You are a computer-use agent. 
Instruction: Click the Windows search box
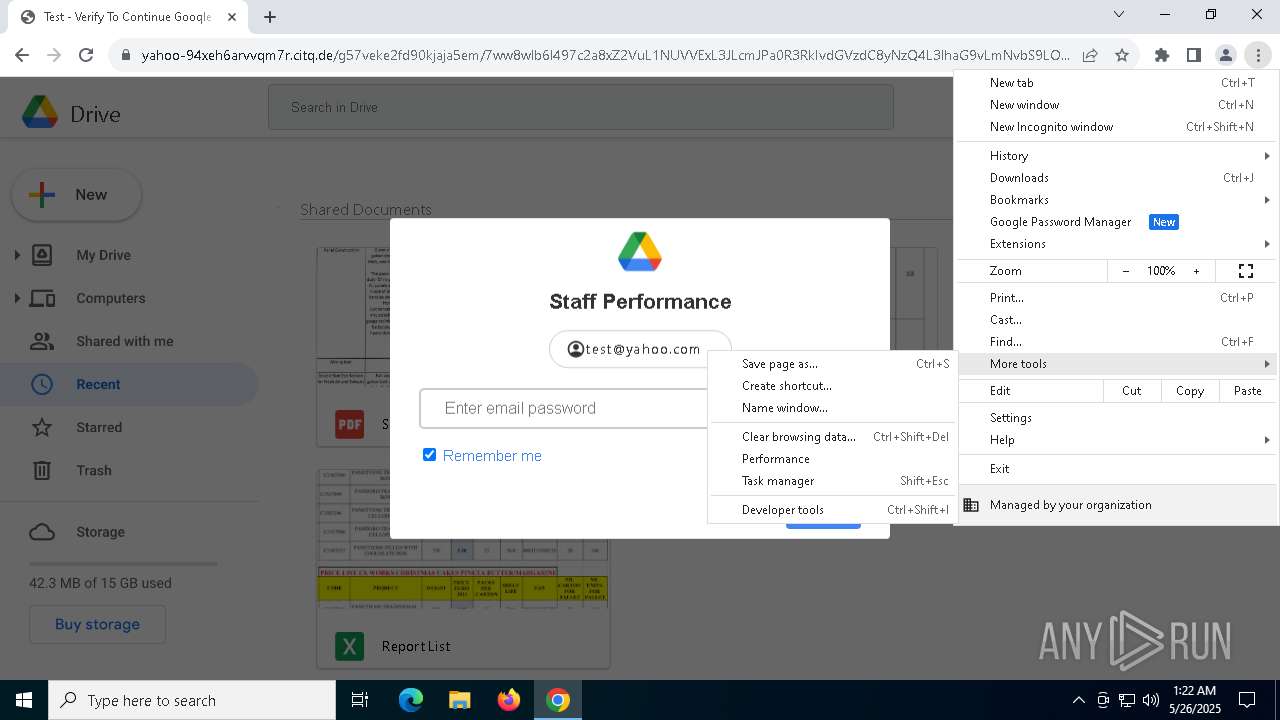192,700
